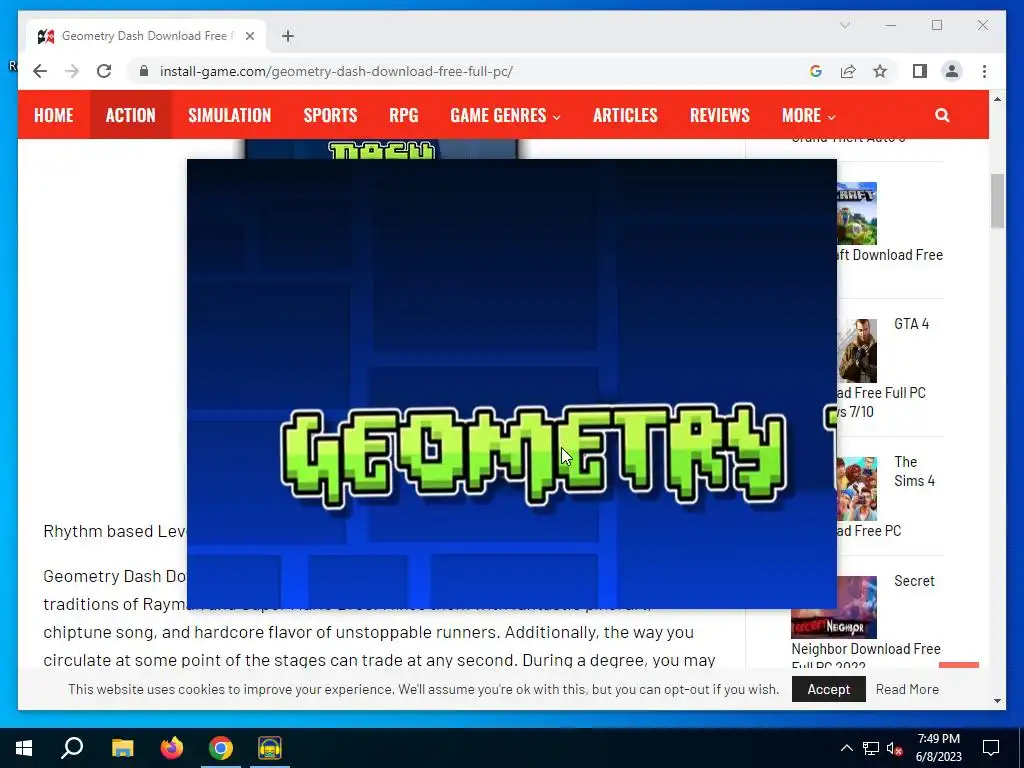
Task: Click the Geometry Dash video overlay
Action: click(x=511, y=383)
